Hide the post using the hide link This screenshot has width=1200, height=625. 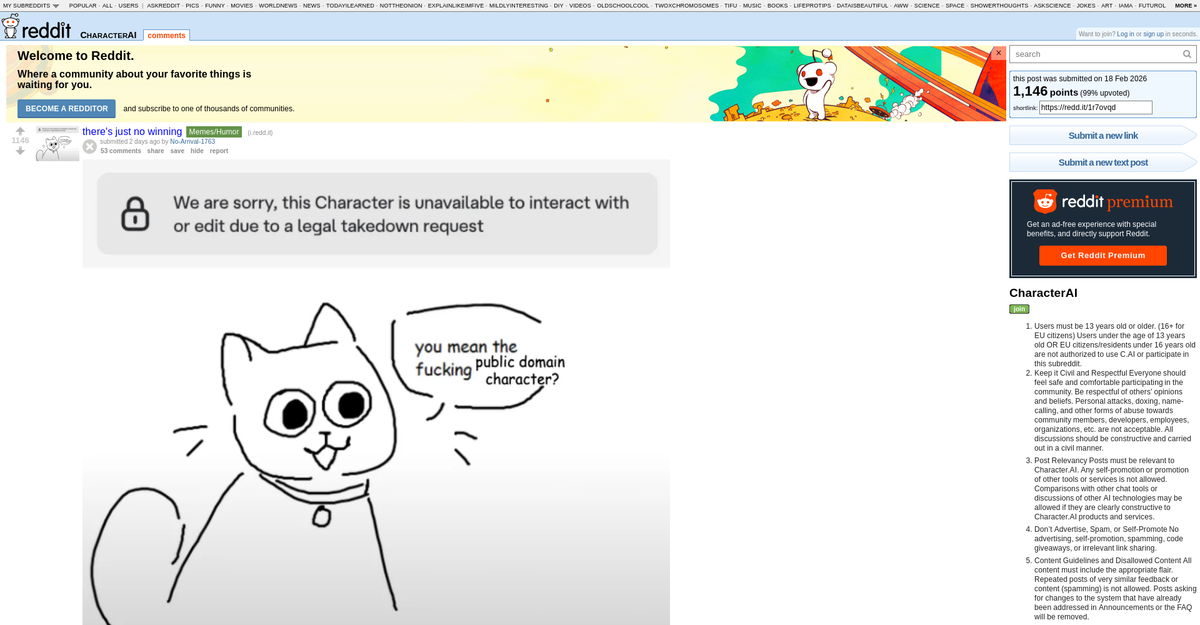pyautogui.click(x=195, y=150)
